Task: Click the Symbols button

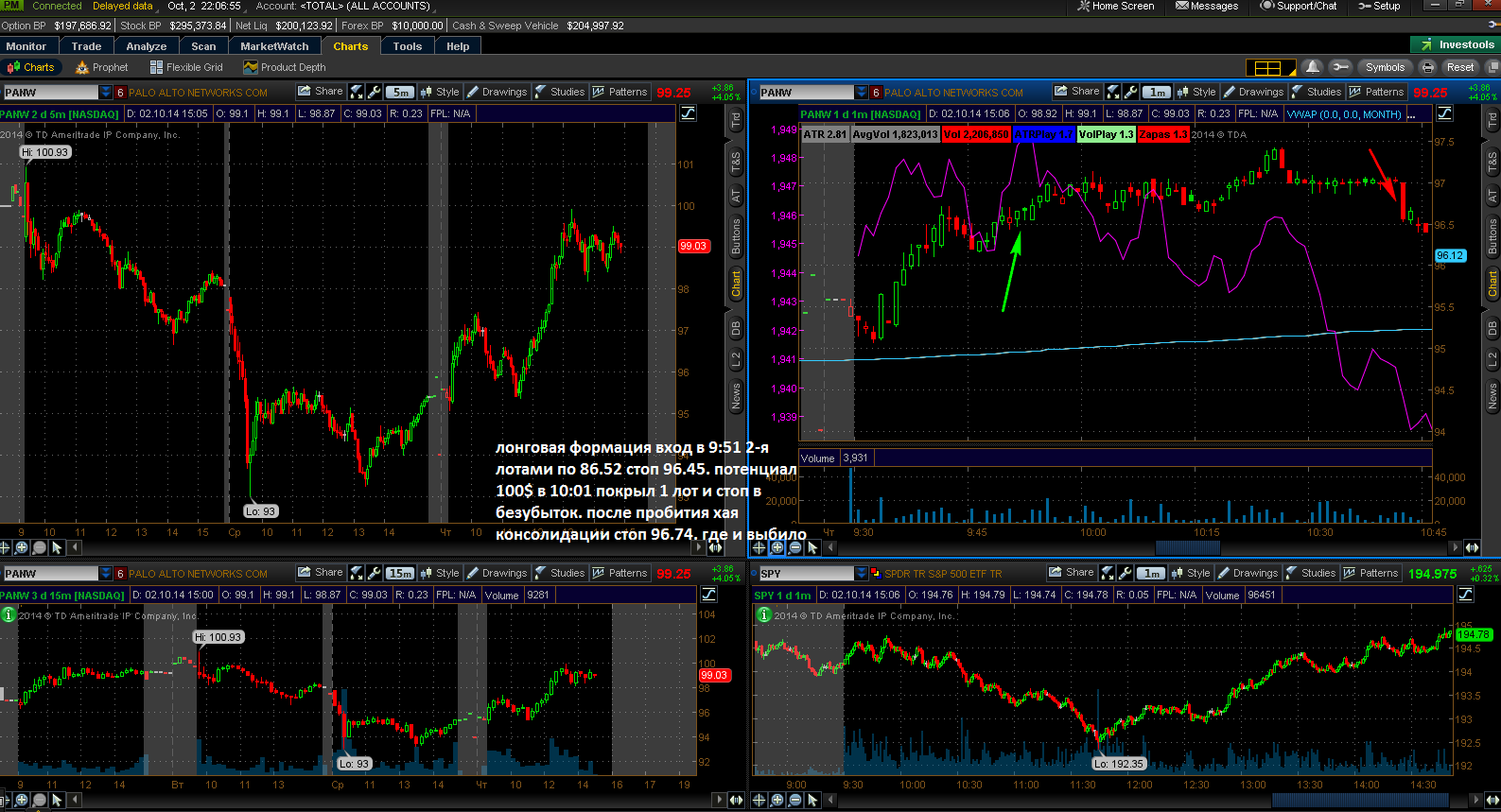Action: point(1385,67)
